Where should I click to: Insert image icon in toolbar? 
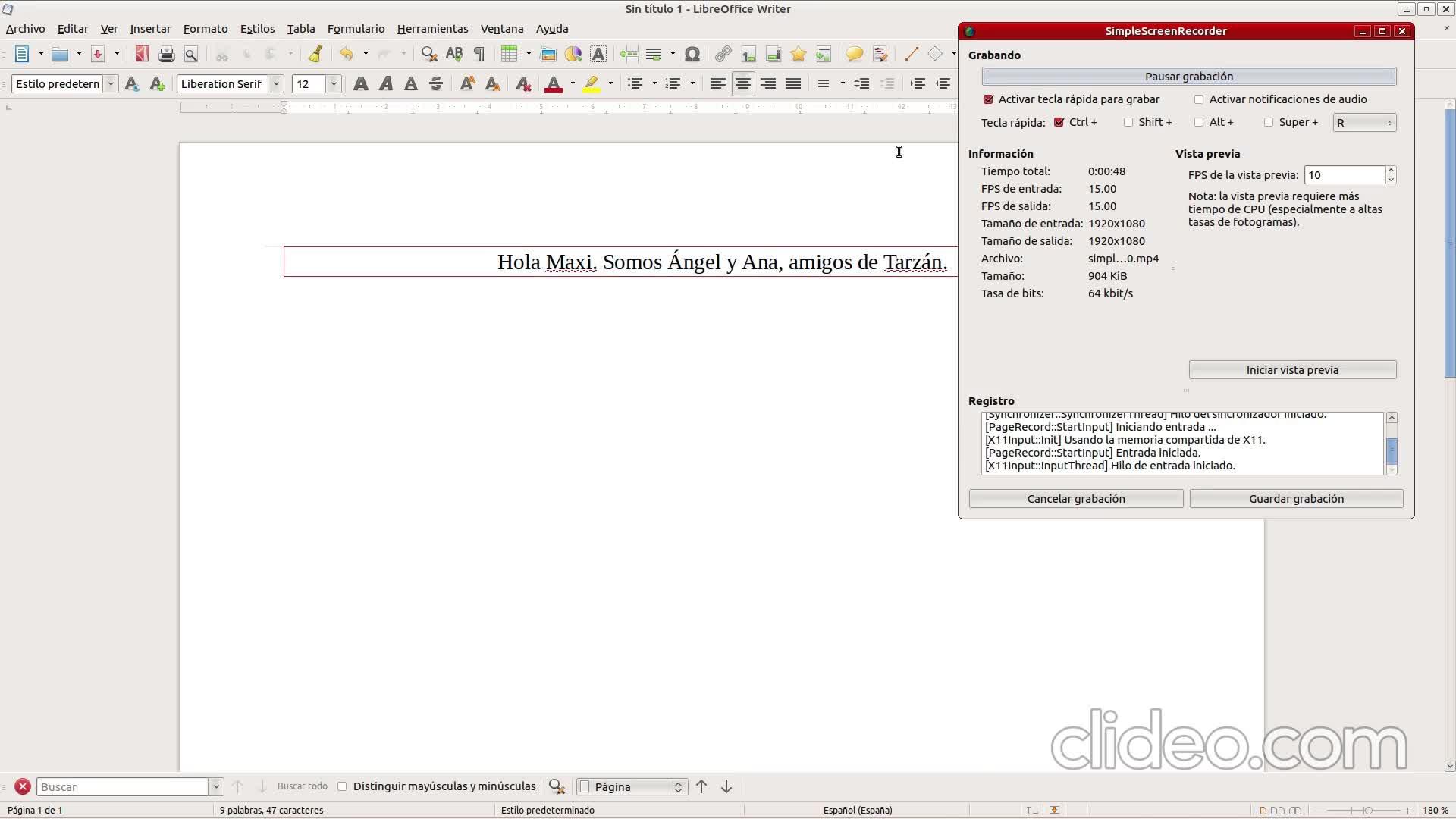click(x=548, y=54)
